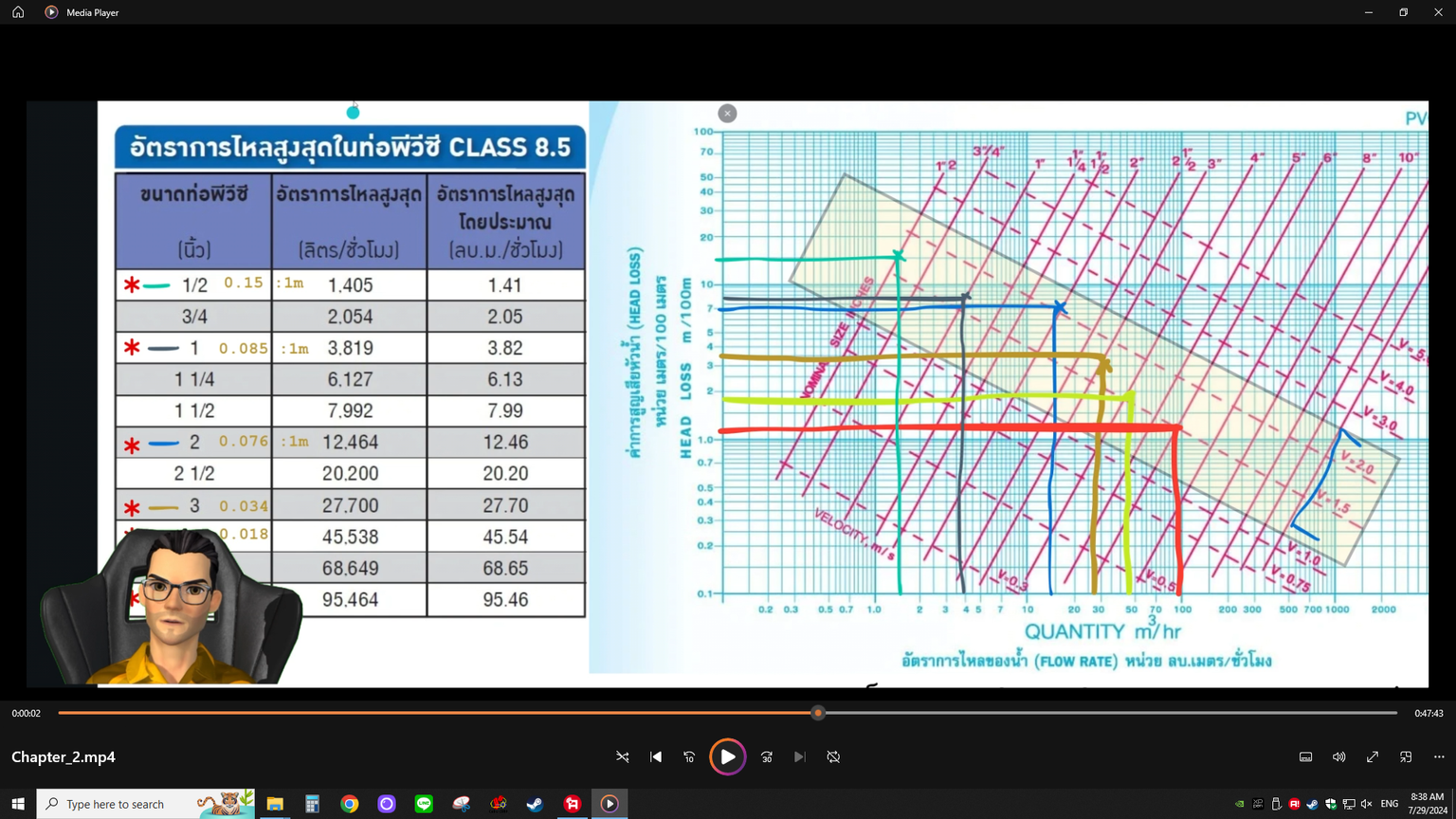This screenshot has height=819, width=1456.
Task: Open the more options menu
Action: tap(1439, 757)
